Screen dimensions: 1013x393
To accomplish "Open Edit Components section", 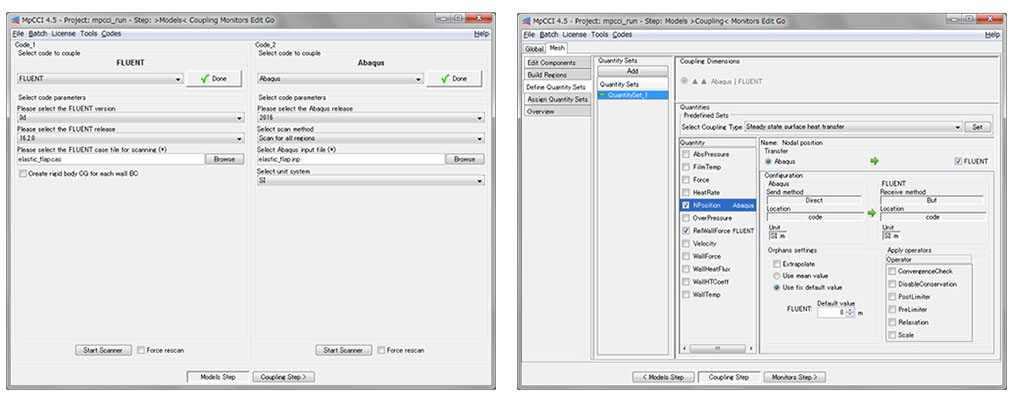I will click(x=558, y=63).
